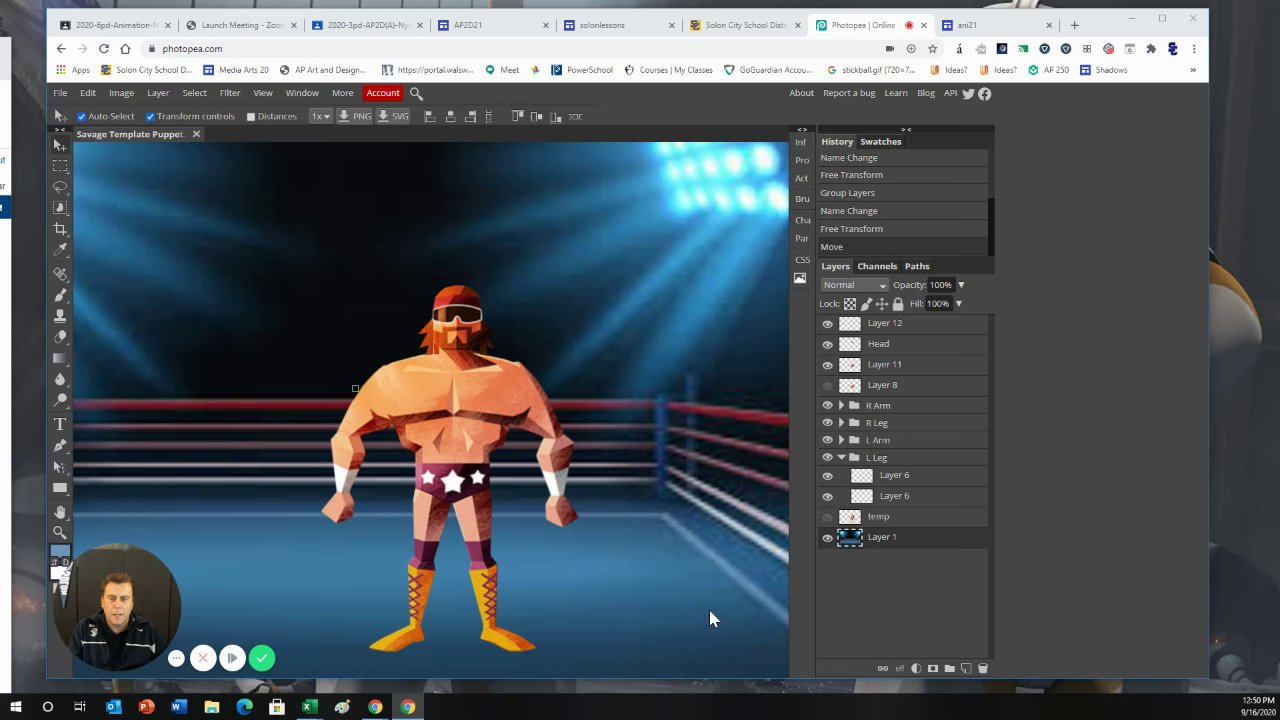Select the Type tool
This screenshot has width=1280, height=720.
[60, 424]
